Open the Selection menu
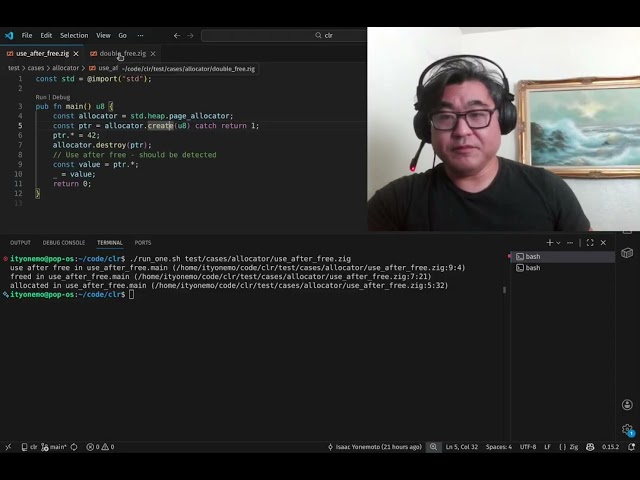 click(x=74, y=36)
